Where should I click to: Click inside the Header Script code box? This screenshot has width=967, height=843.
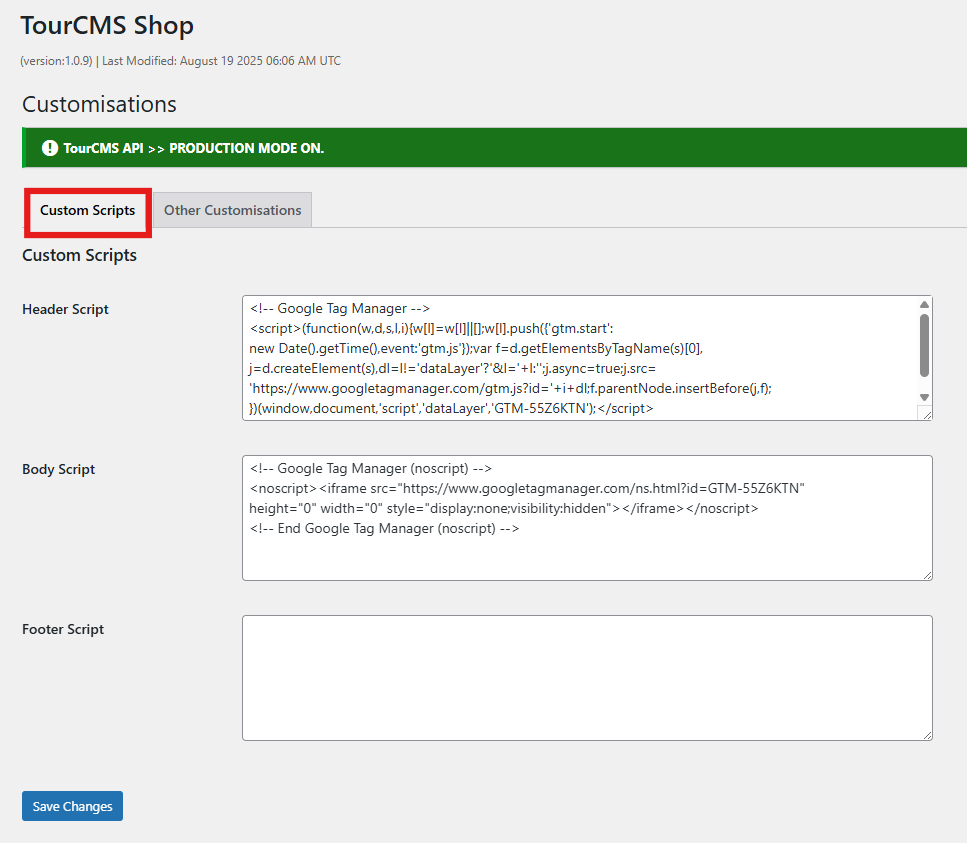coord(580,358)
